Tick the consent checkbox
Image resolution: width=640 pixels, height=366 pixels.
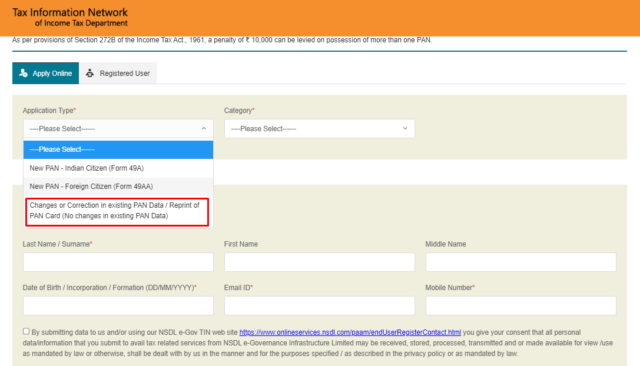26,331
